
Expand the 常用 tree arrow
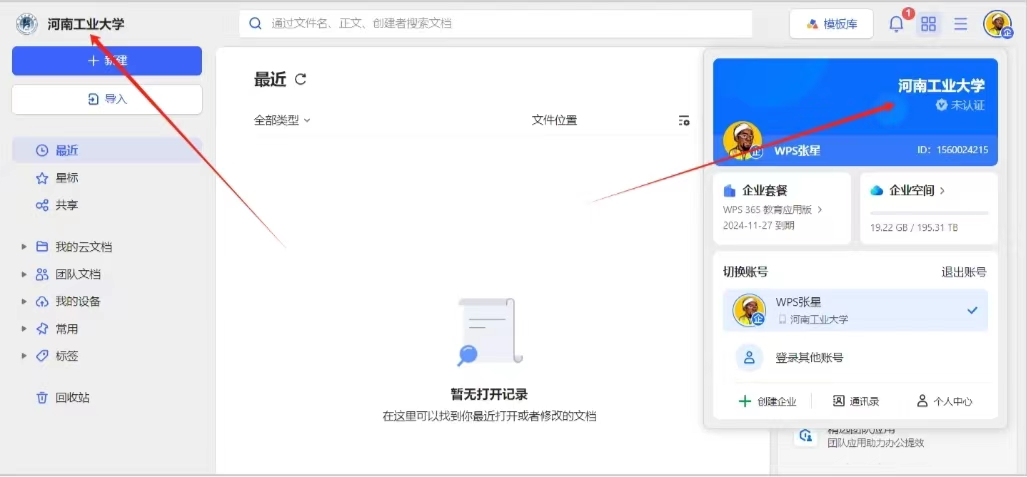click(x=24, y=329)
